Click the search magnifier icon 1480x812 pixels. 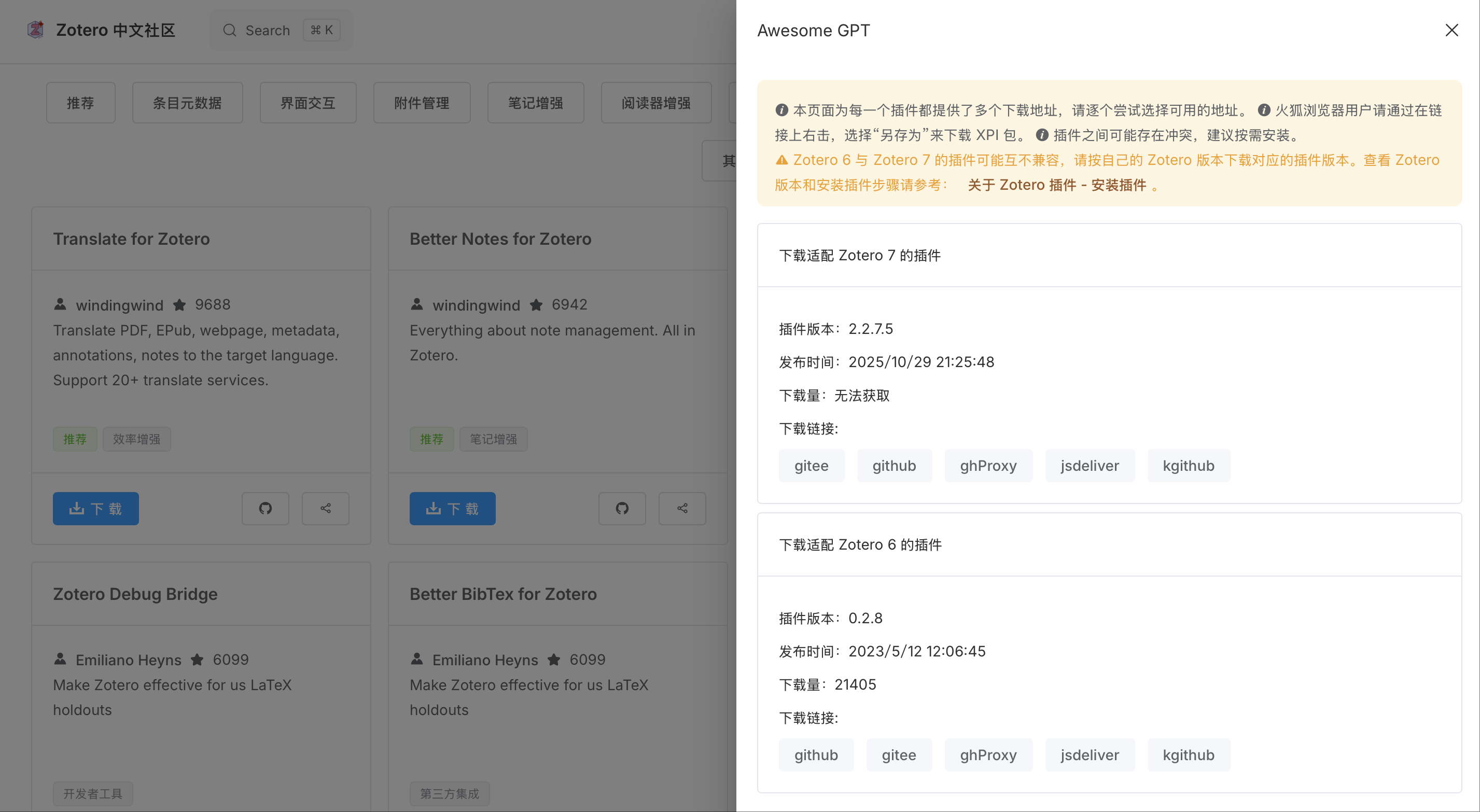click(229, 30)
